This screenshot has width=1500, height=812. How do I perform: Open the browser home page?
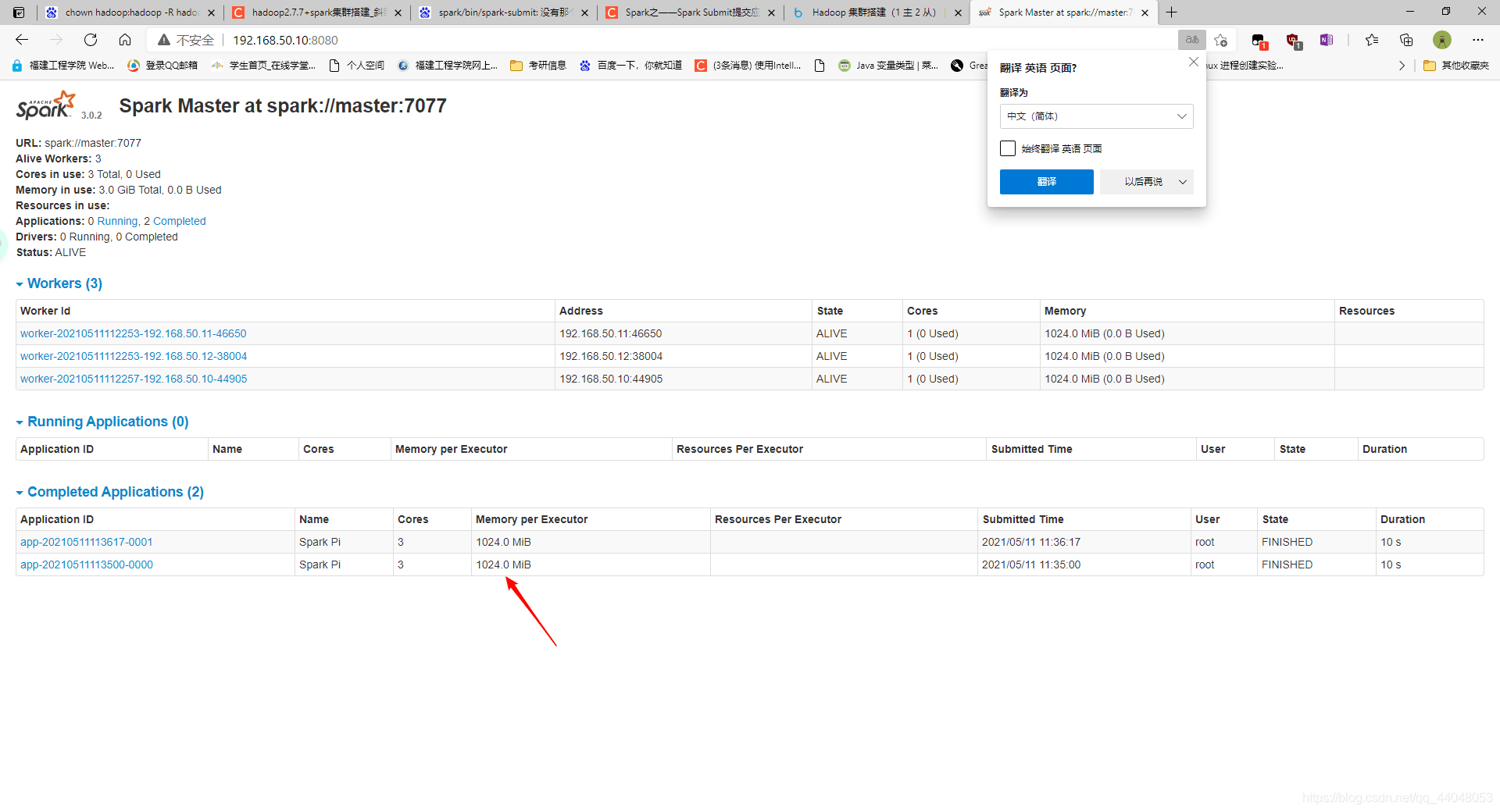pyautogui.click(x=125, y=40)
